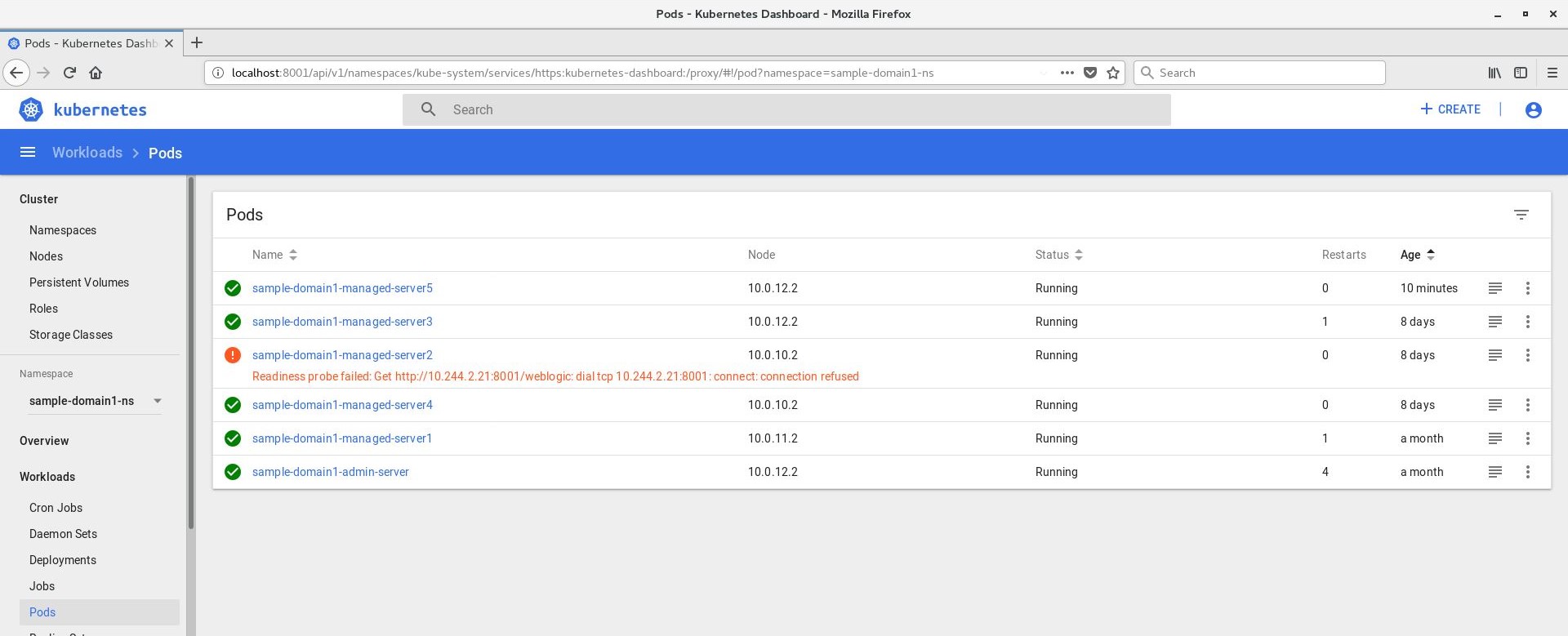
Task: Open the page actions ellipsis in URL bar
Action: (1067, 73)
